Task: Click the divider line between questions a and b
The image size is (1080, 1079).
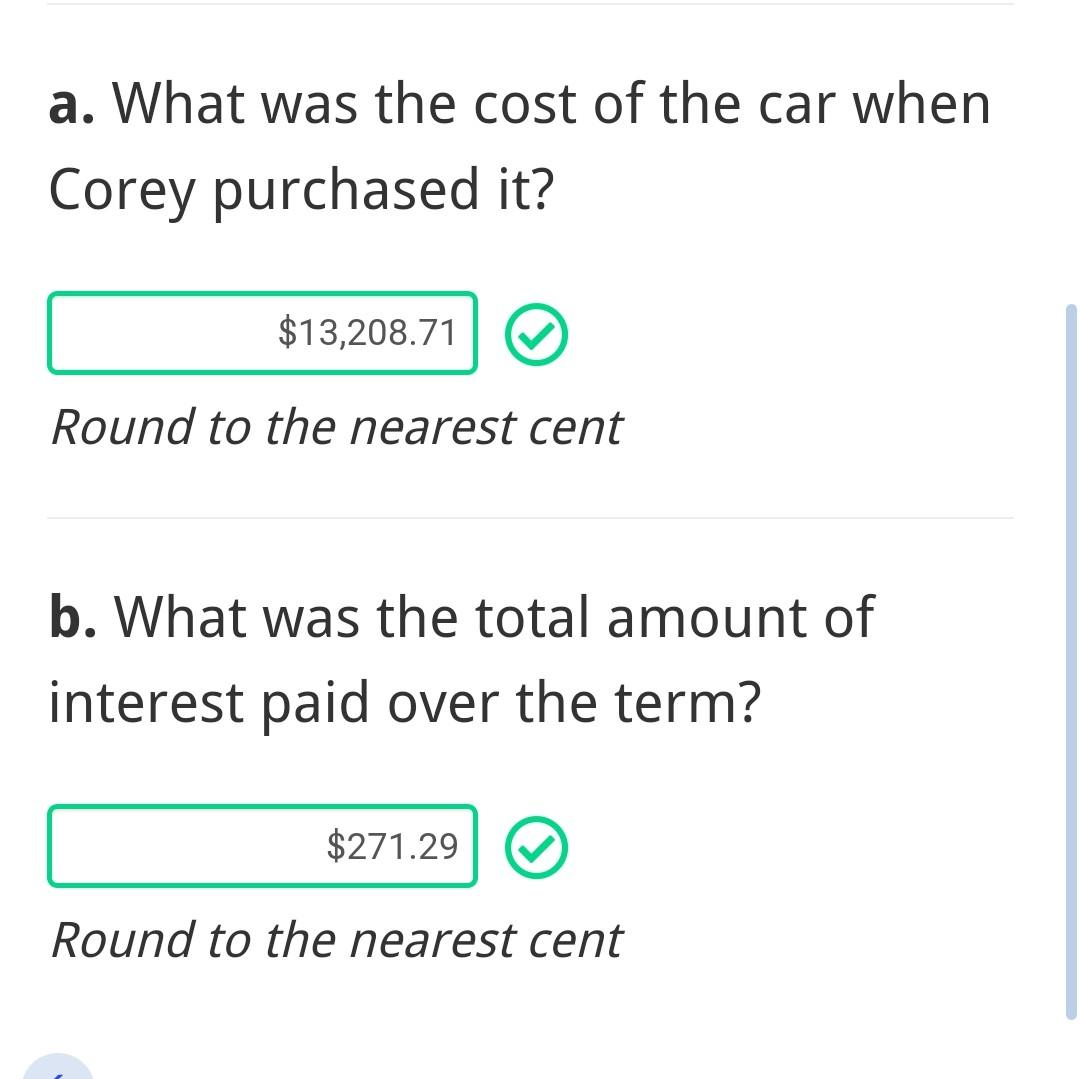Action: click(x=530, y=518)
